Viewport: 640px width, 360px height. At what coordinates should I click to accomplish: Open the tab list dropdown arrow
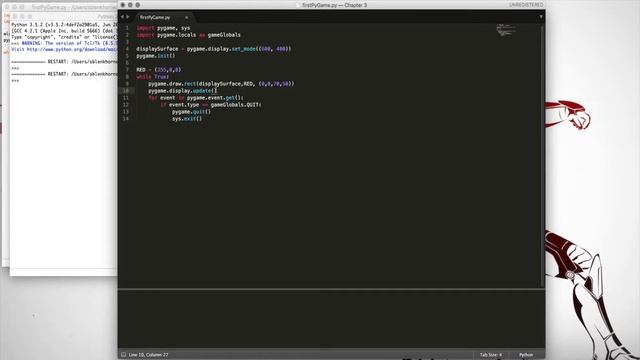[541, 17]
